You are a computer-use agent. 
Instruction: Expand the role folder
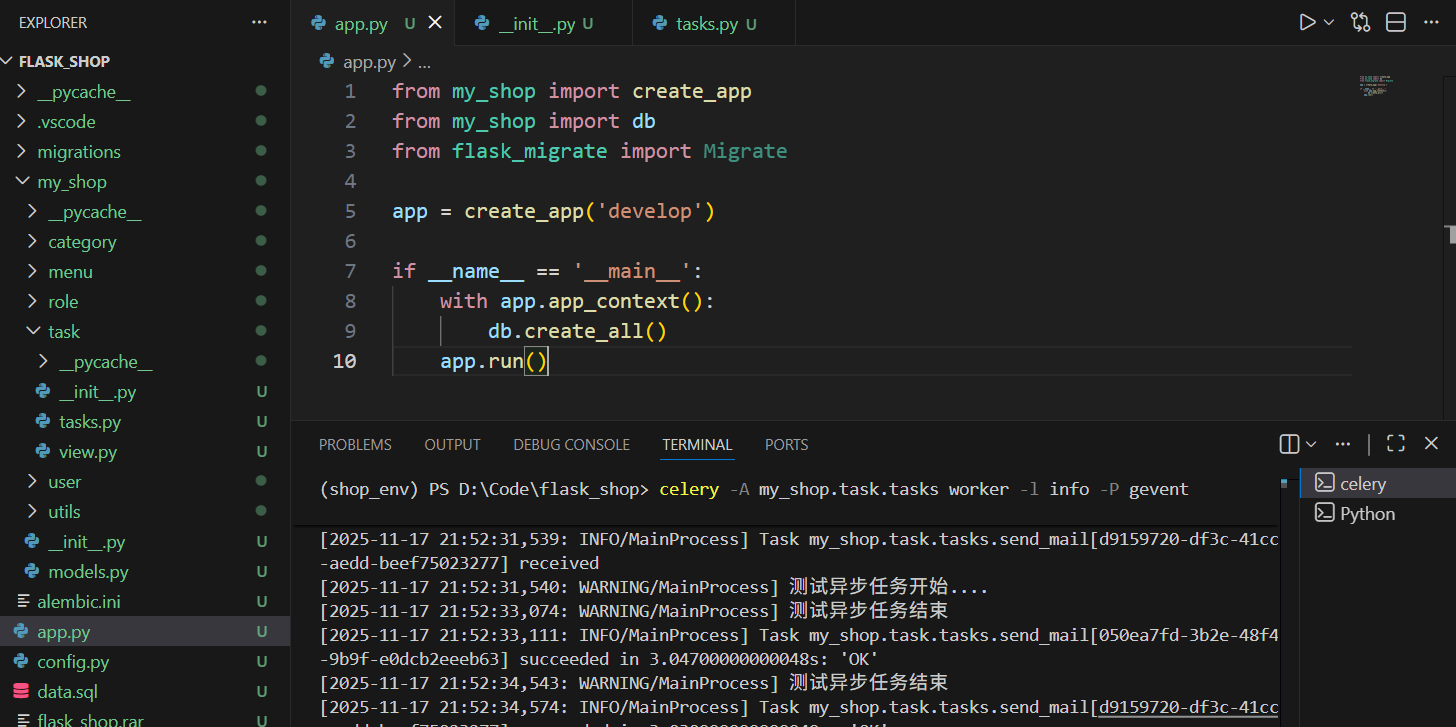pos(145,302)
